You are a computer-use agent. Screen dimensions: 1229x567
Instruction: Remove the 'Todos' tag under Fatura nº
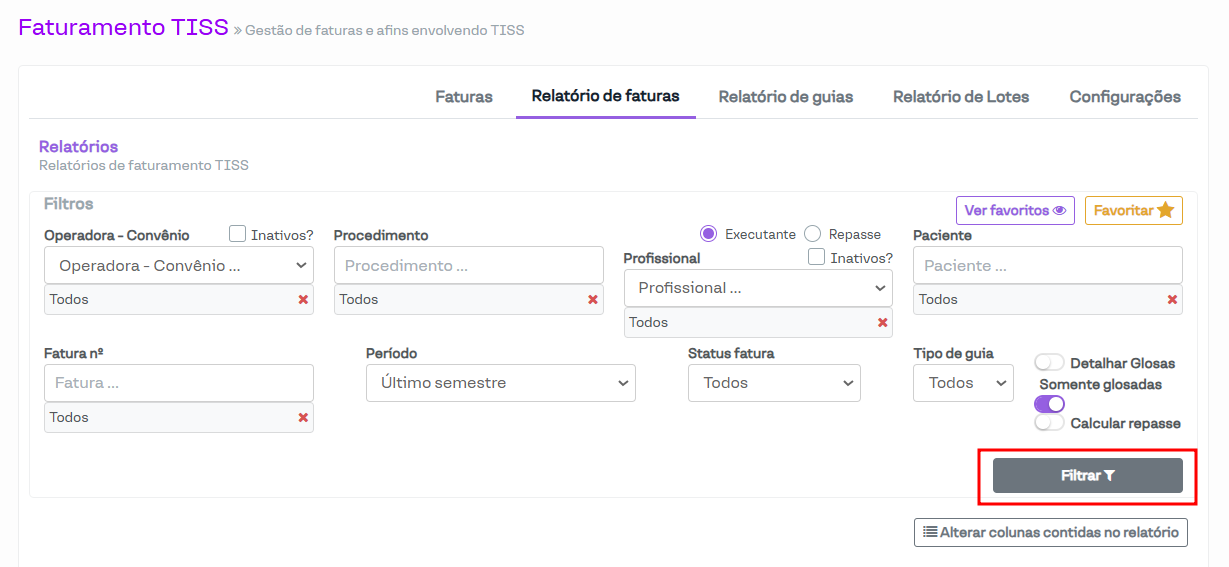pyautogui.click(x=303, y=418)
